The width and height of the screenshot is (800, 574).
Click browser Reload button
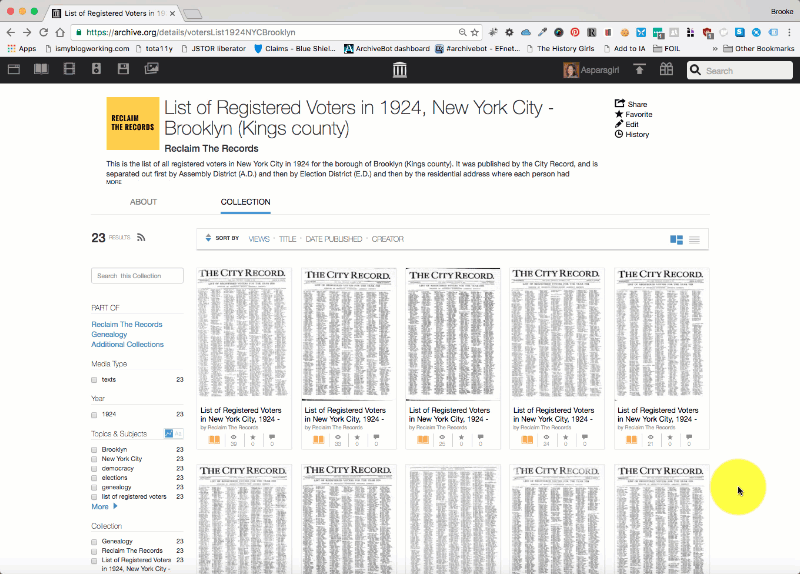pos(43,32)
